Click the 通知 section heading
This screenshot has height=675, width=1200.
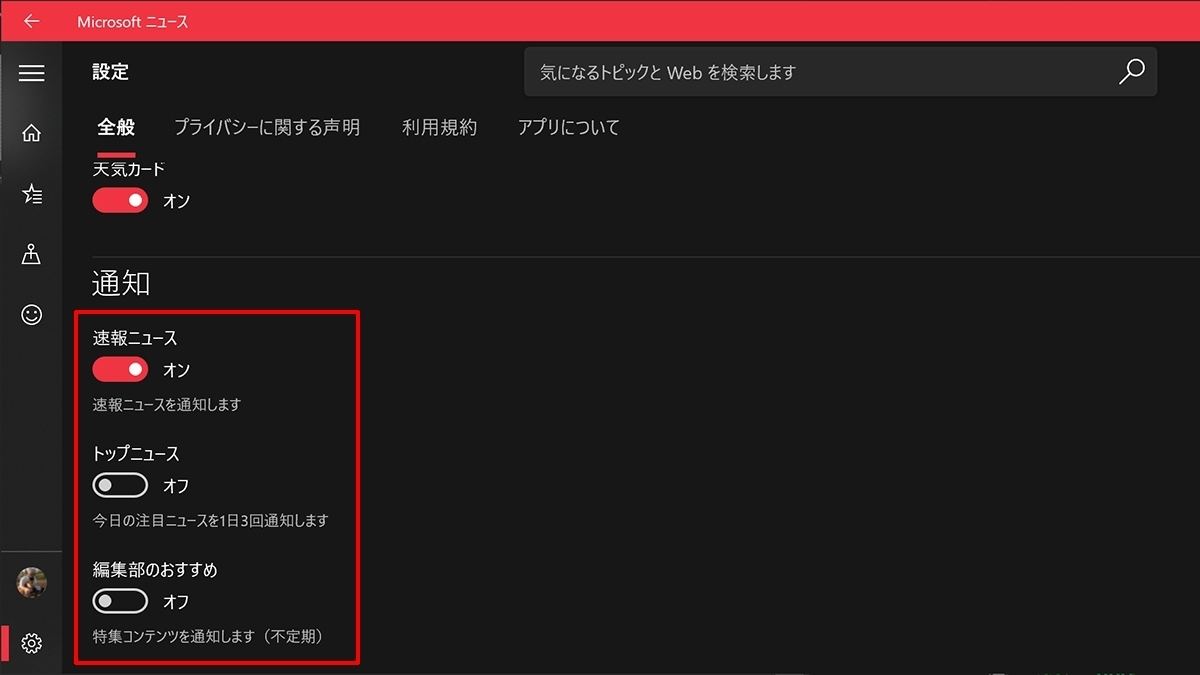click(121, 283)
